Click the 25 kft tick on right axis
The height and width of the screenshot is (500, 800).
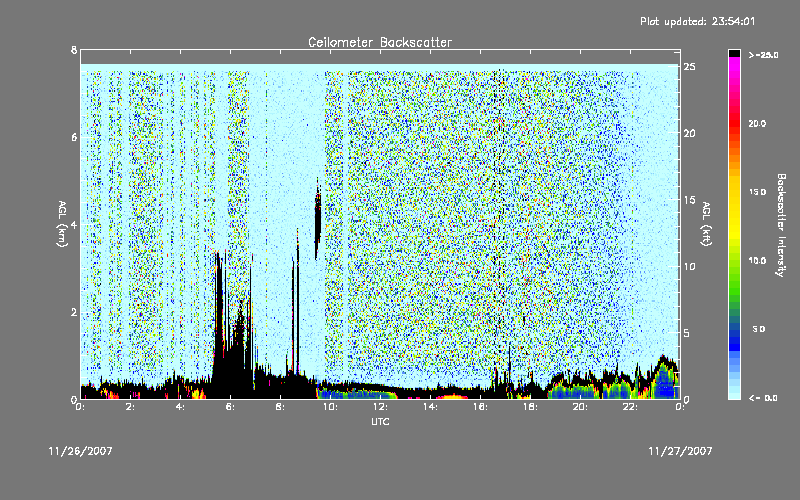(x=690, y=67)
